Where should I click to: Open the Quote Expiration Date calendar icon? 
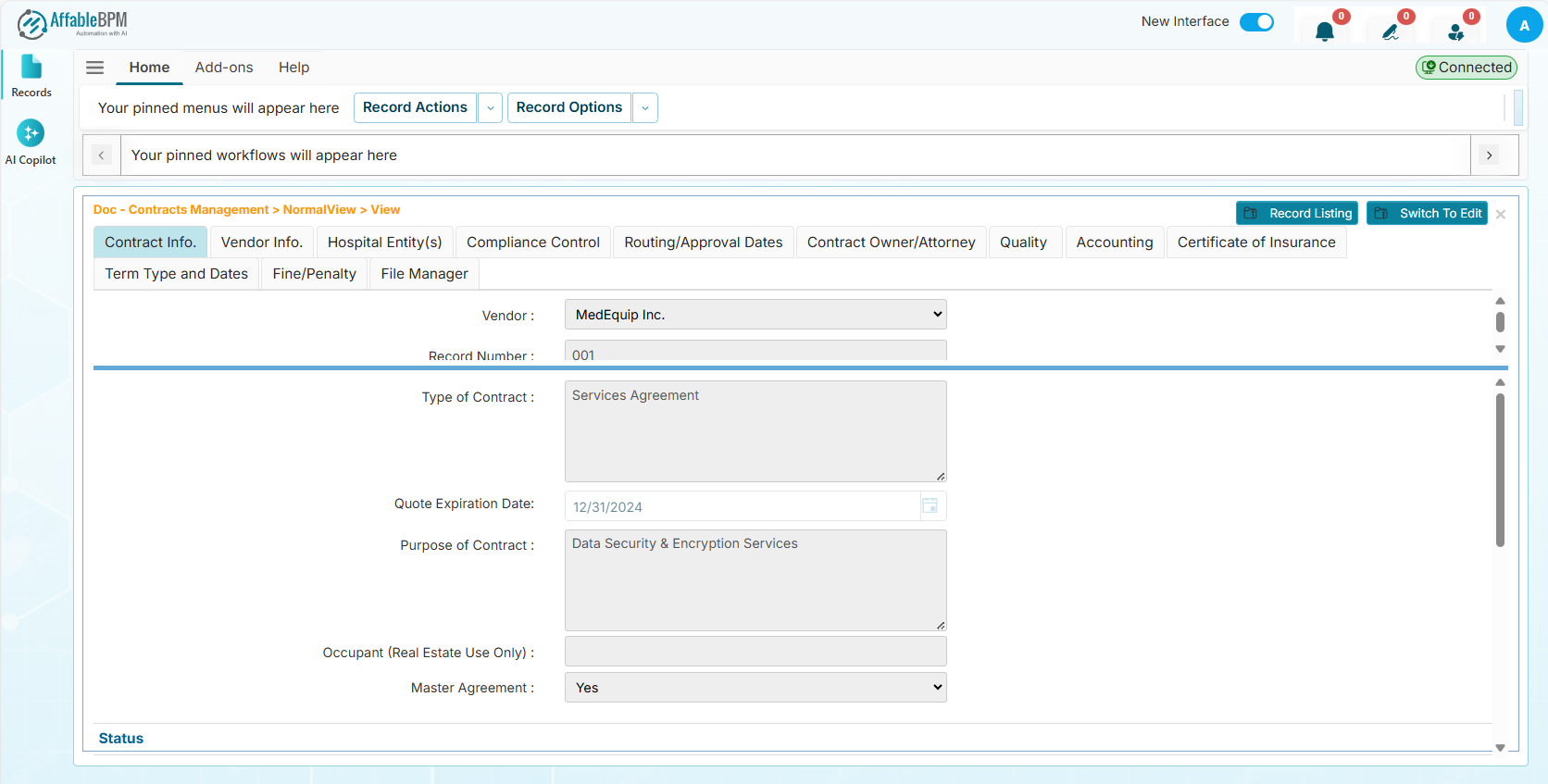tap(930, 505)
